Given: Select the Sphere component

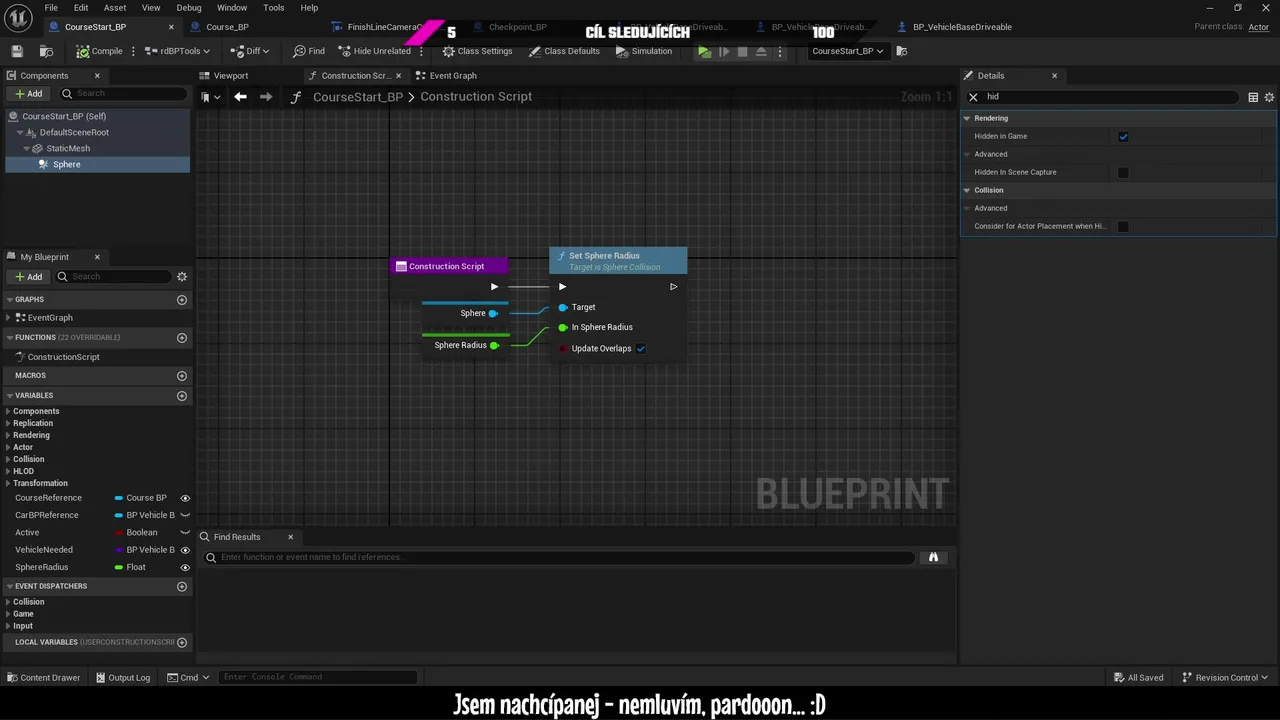Looking at the screenshot, I should click(67, 164).
